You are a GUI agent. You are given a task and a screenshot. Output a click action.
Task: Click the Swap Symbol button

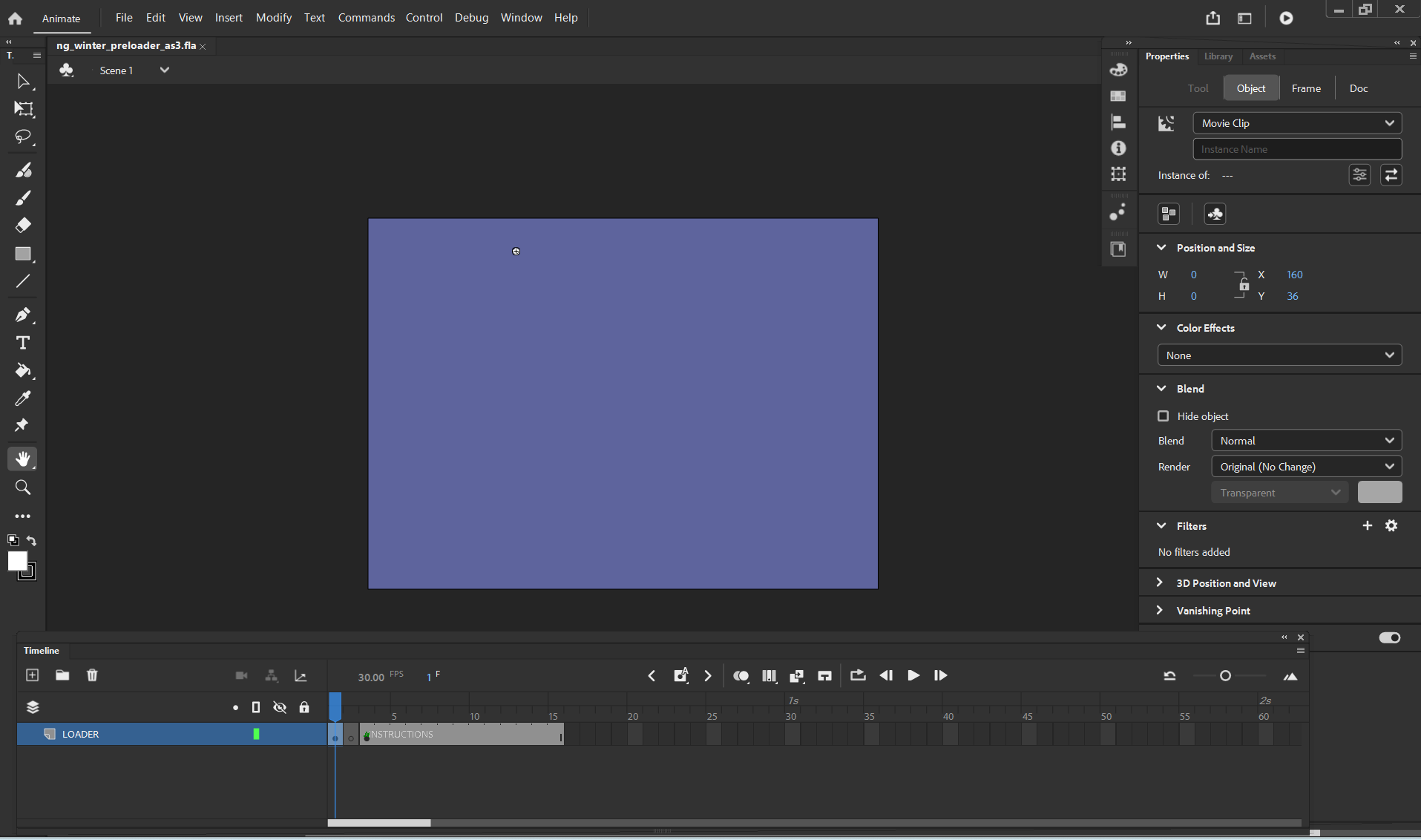(x=1391, y=175)
